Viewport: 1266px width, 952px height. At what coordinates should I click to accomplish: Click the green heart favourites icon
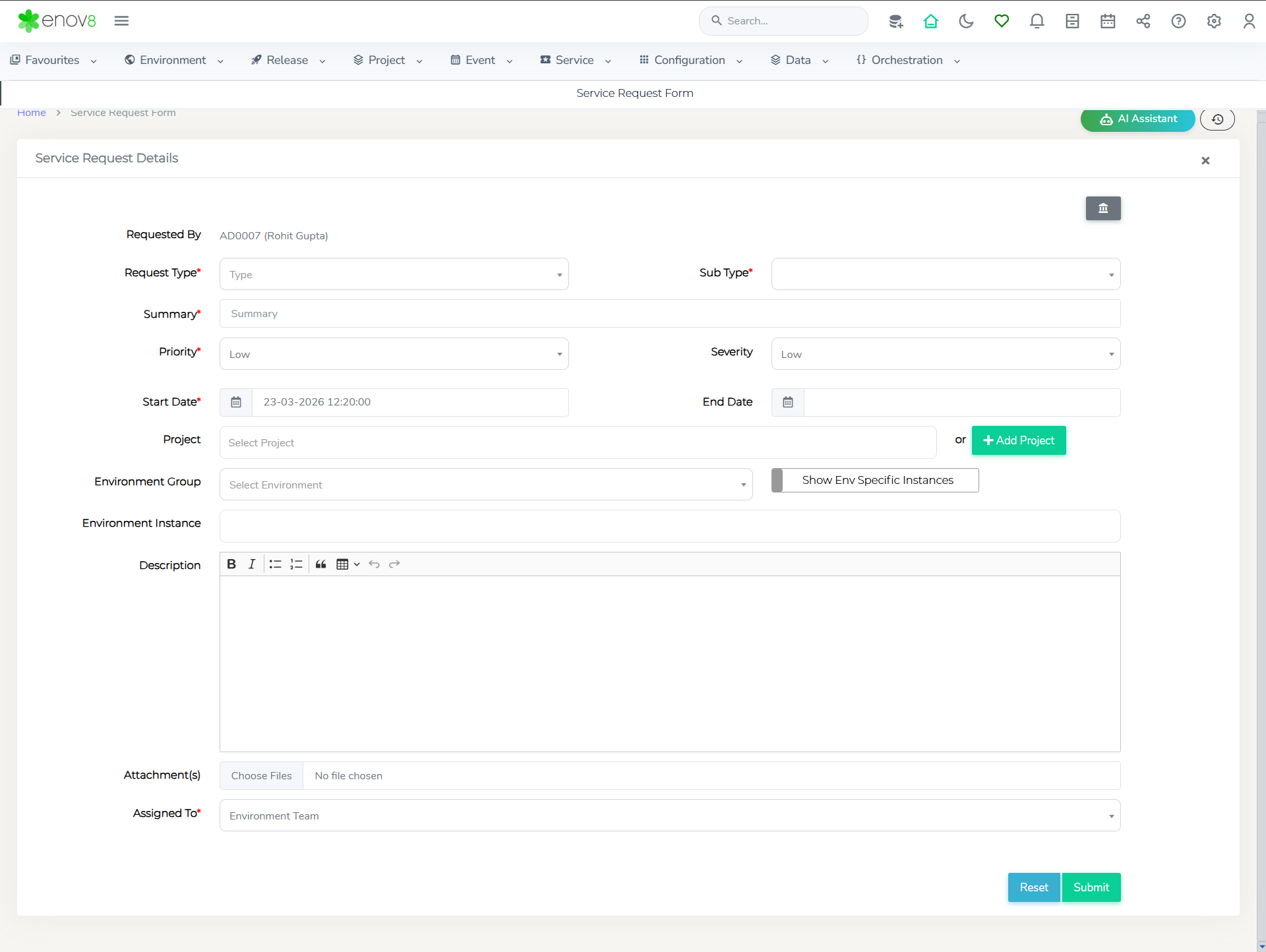point(1002,21)
